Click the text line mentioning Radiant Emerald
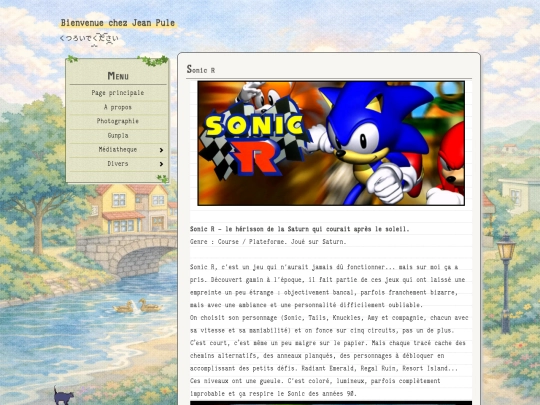 coord(324,368)
